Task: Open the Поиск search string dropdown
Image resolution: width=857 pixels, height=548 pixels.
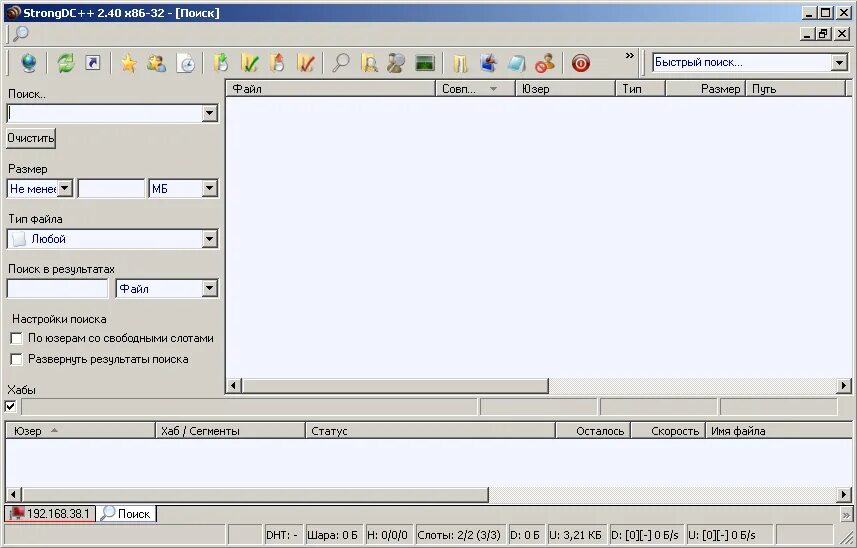Action: coord(209,113)
